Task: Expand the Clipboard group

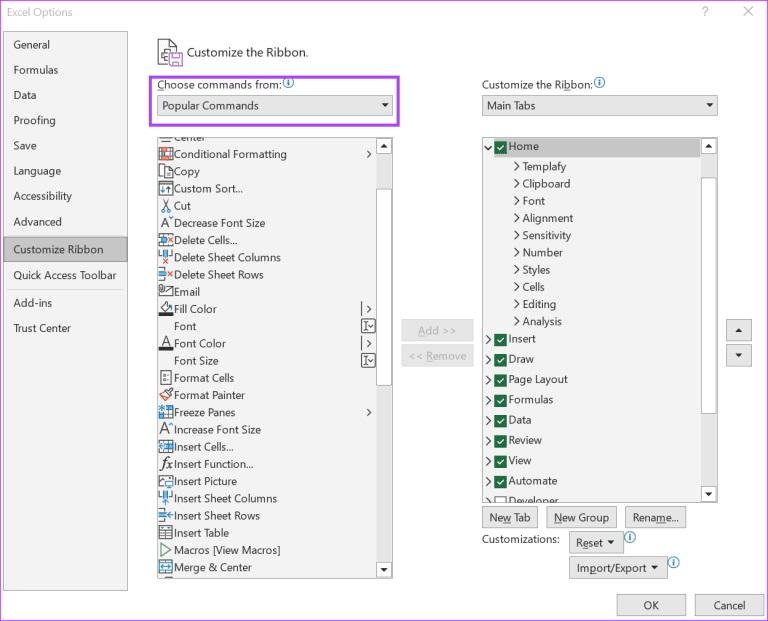Action: [516, 183]
